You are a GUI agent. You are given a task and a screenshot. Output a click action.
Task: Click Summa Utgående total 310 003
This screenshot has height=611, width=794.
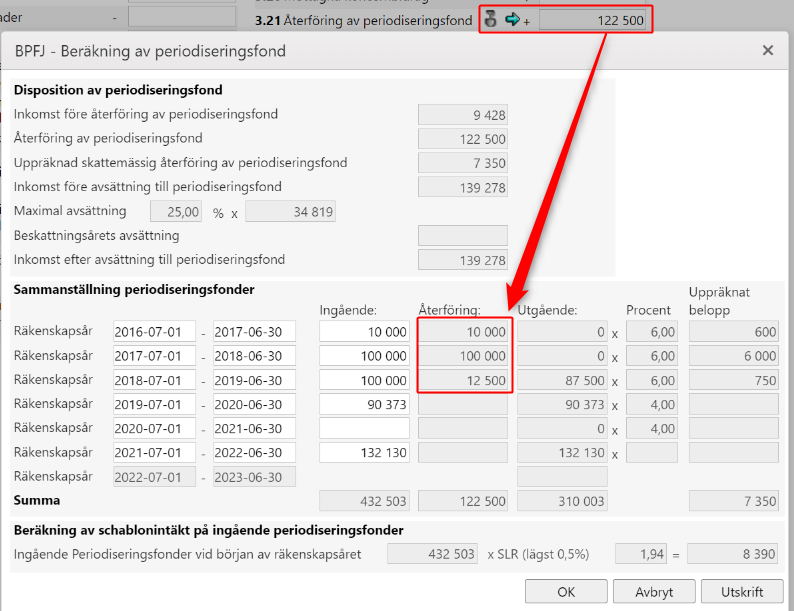click(562, 501)
